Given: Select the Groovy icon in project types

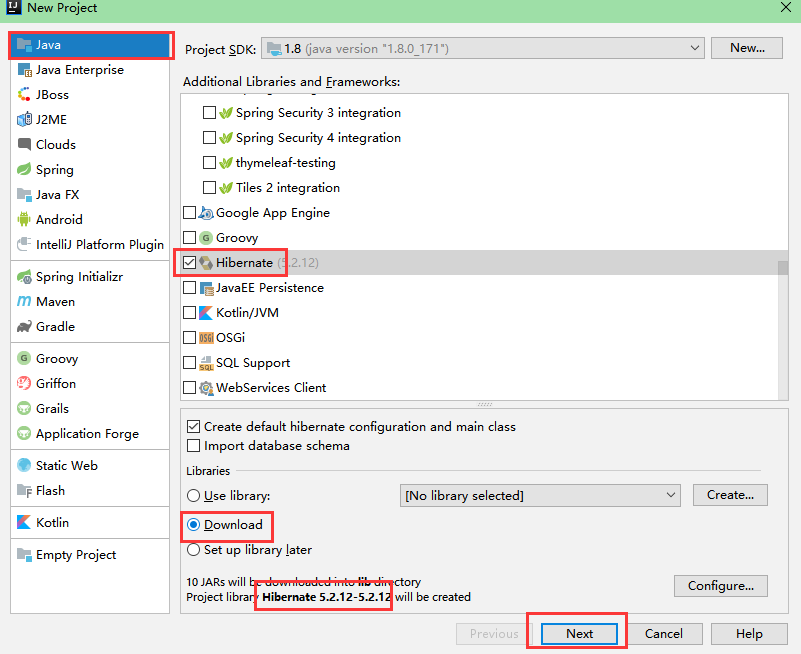Looking at the screenshot, I should pos(24,359).
